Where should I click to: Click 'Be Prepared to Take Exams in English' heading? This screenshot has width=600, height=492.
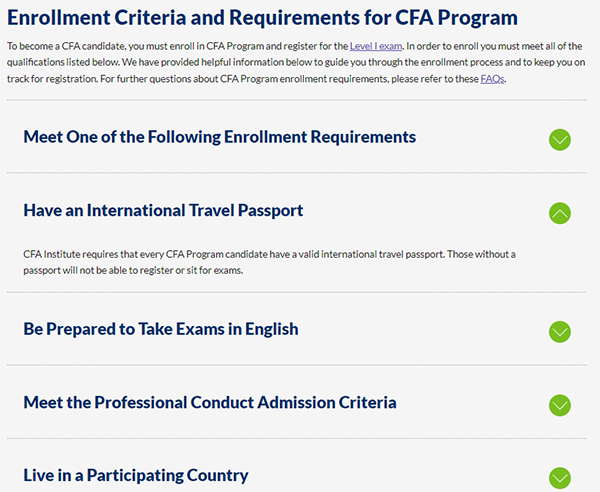(160, 329)
